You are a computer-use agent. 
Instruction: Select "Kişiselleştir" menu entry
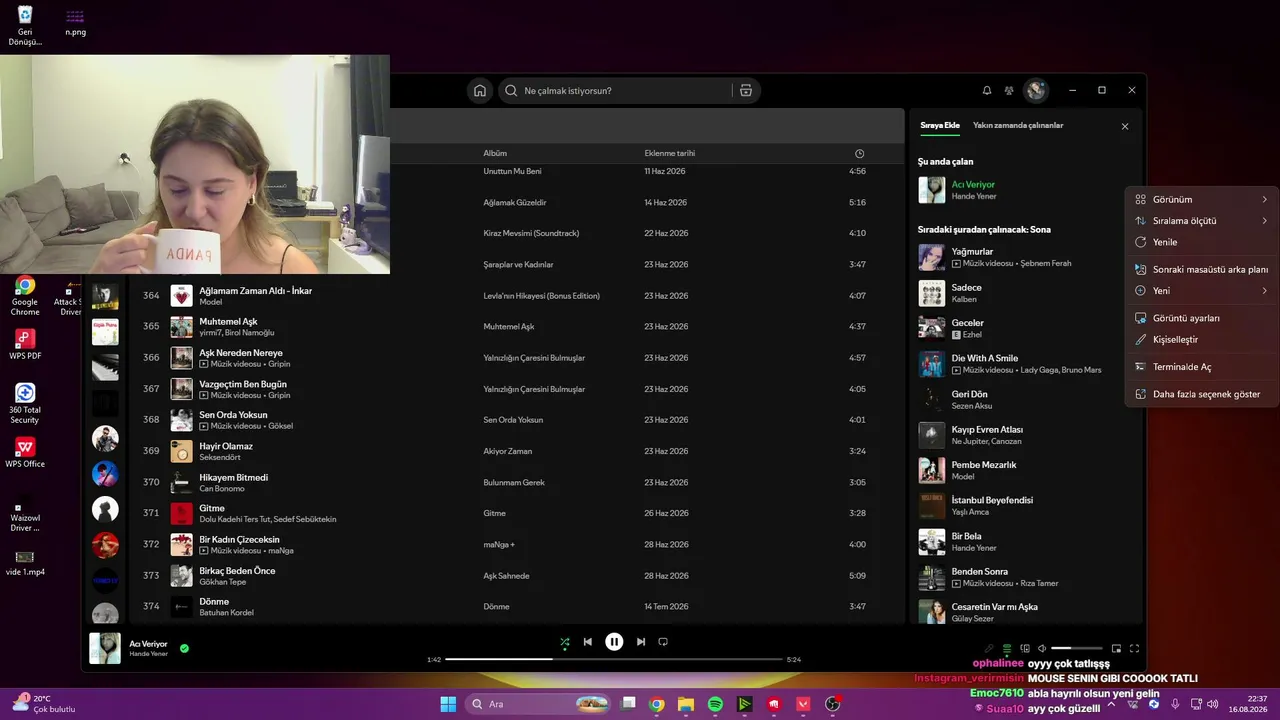[x=1201, y=339]
